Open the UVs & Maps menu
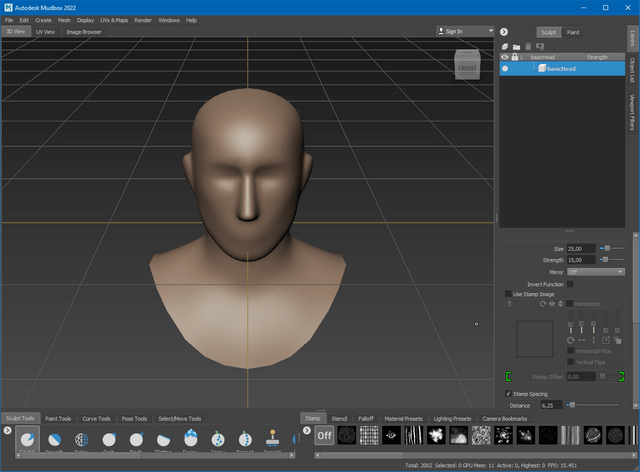The image size is (640, 472). point(114,19)
